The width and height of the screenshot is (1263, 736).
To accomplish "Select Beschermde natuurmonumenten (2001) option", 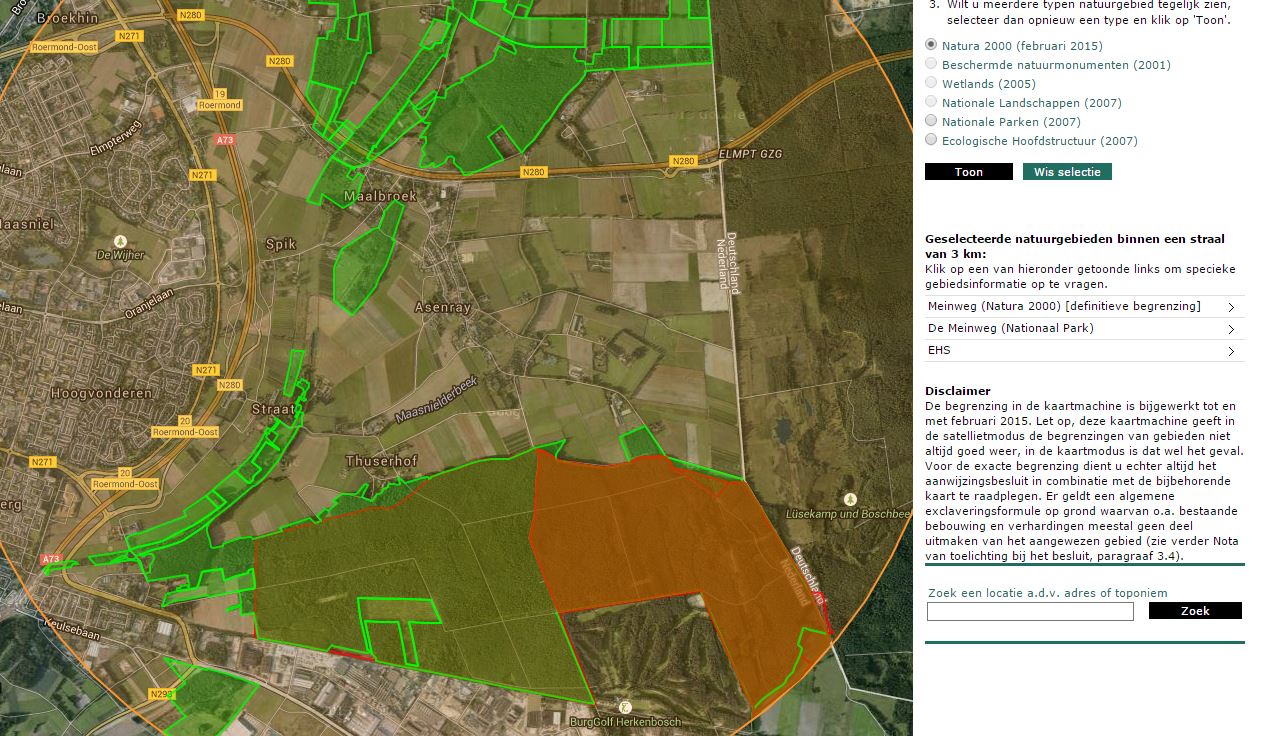I will 932,64.
